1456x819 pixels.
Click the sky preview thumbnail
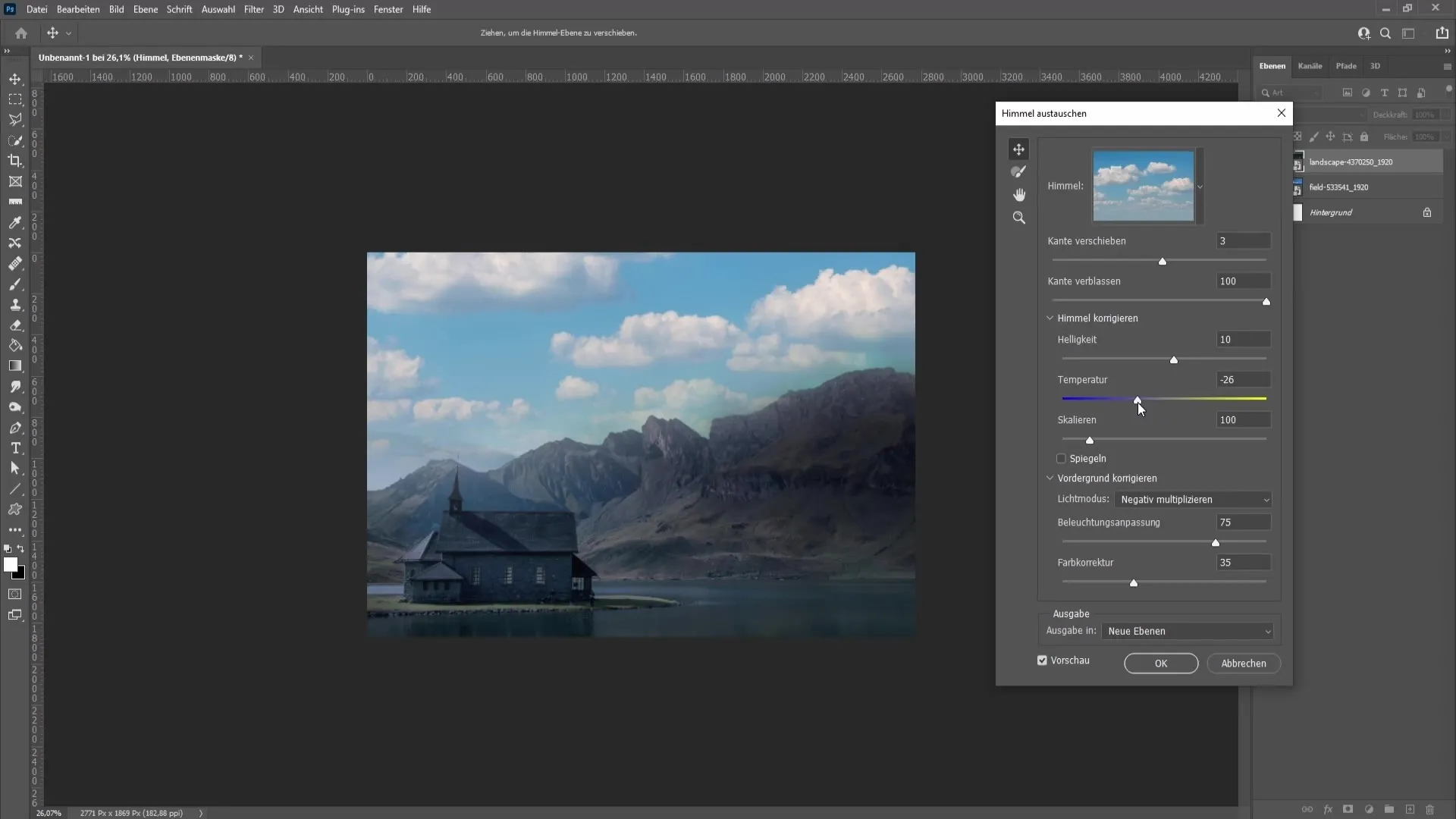tap(1144, 187)
